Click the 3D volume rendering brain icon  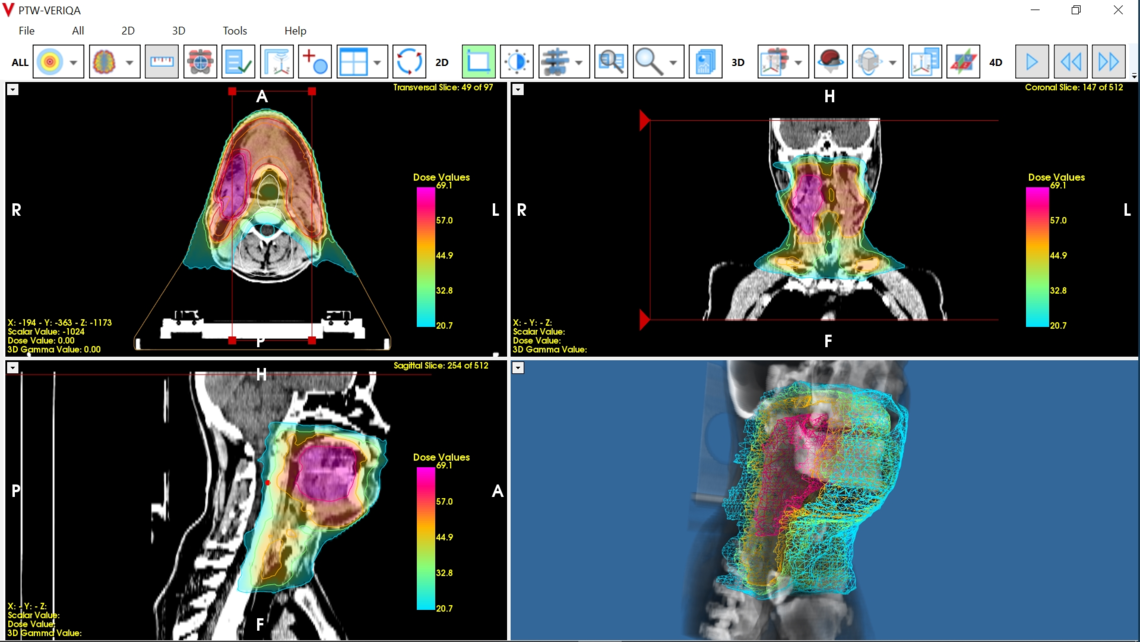(x=832, y=61)
